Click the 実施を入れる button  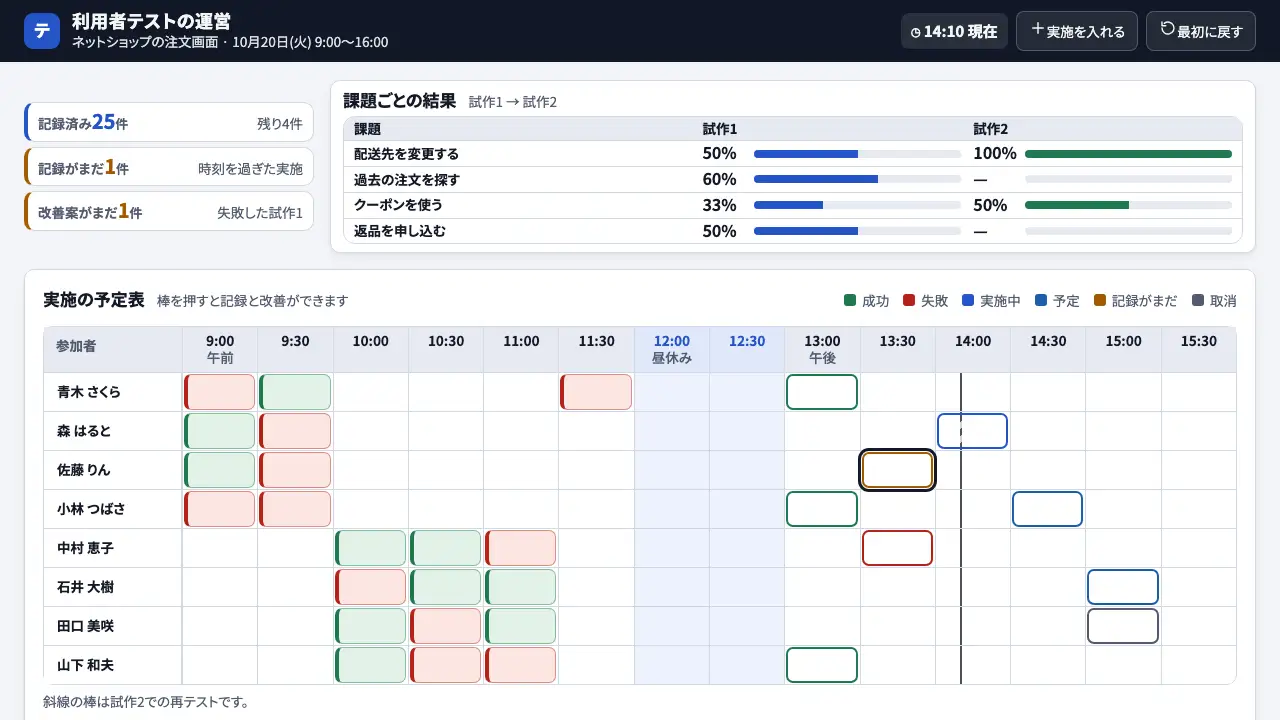pos(1077,31)
